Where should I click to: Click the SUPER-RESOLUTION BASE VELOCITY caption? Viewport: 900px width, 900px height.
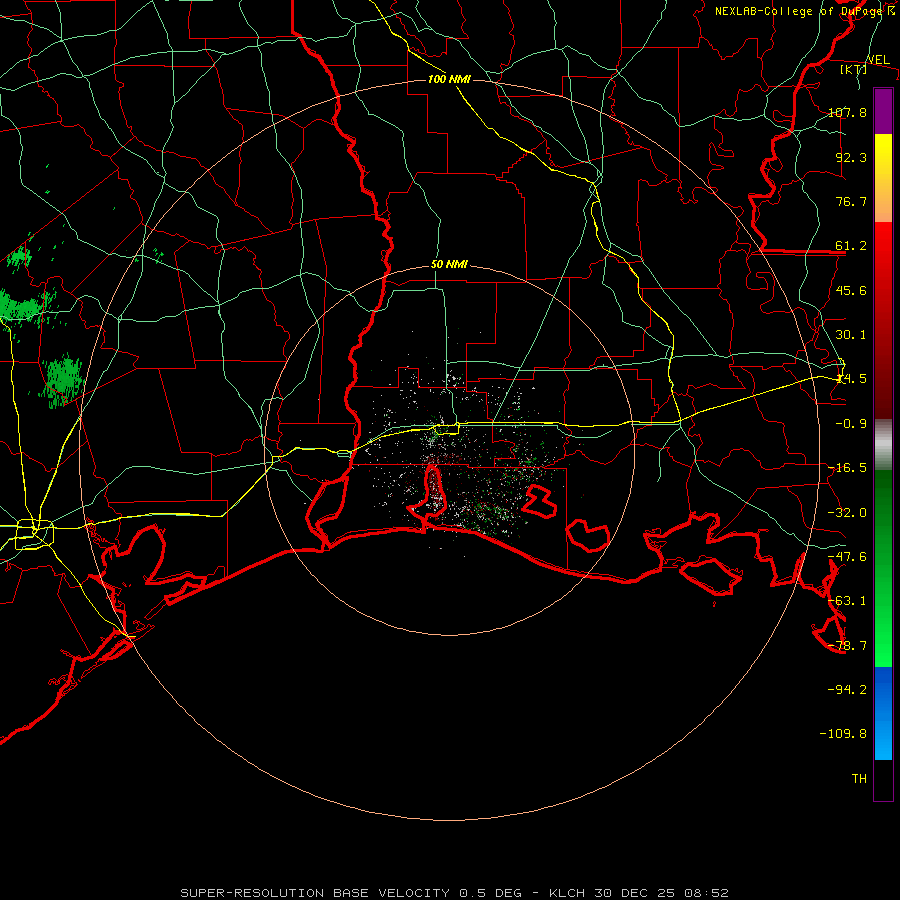coord(315,893)
